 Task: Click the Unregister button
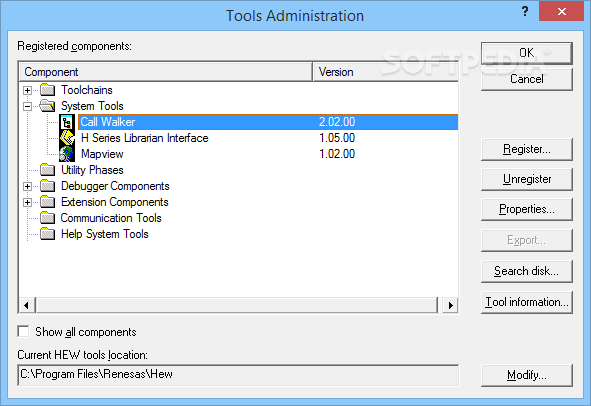(527, 179)
